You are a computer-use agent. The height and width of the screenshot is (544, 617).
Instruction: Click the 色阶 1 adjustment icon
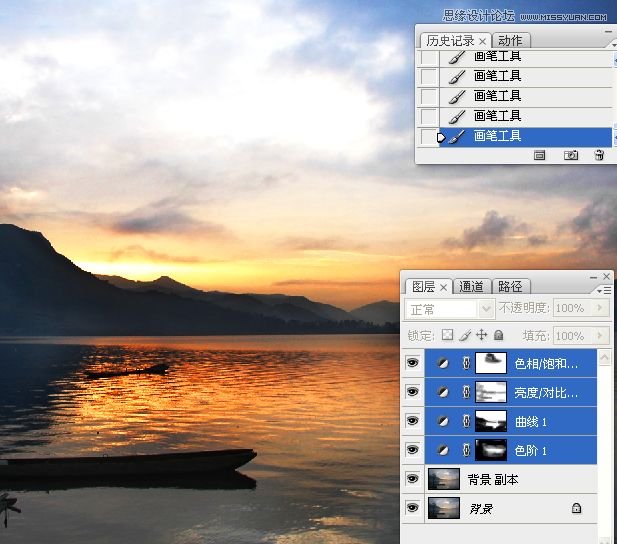[x=443, y=450]
